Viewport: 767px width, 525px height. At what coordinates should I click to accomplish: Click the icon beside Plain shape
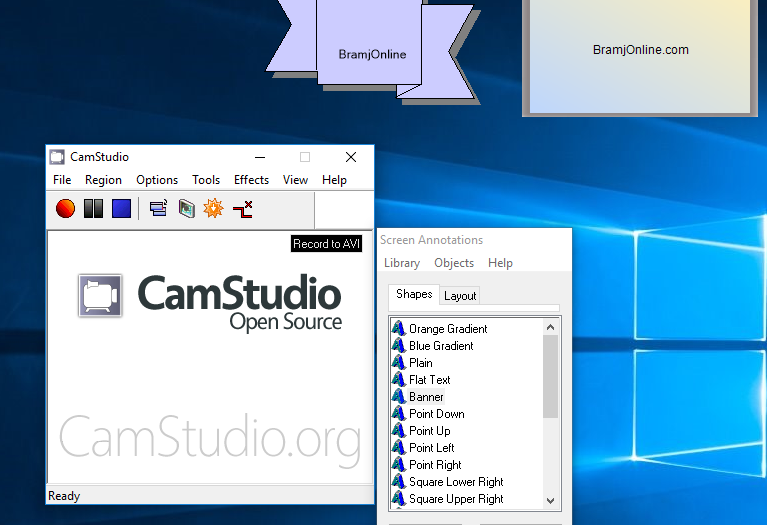(x=399, y=363)
